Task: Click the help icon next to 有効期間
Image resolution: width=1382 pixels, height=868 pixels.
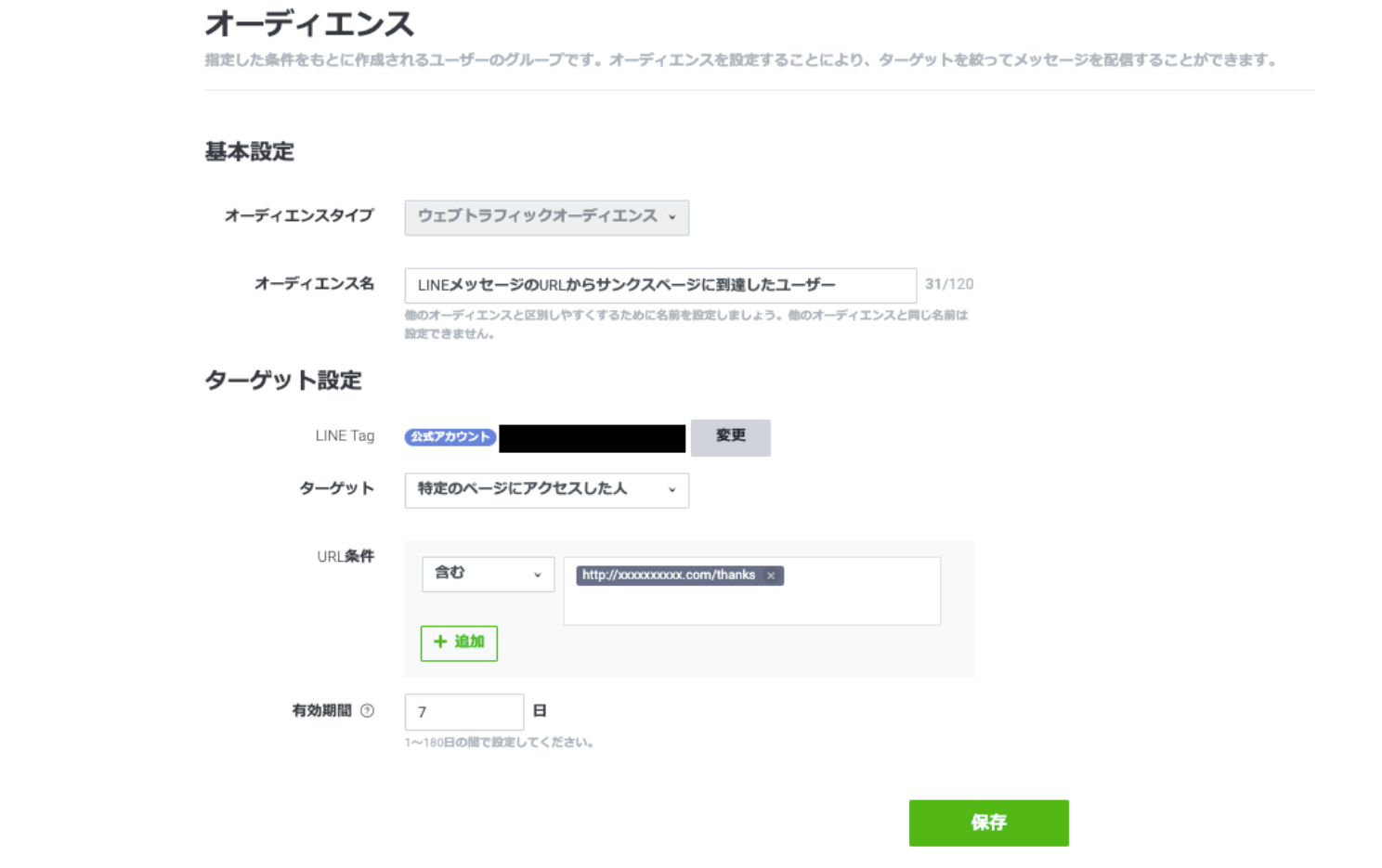Action: [367, 711]
